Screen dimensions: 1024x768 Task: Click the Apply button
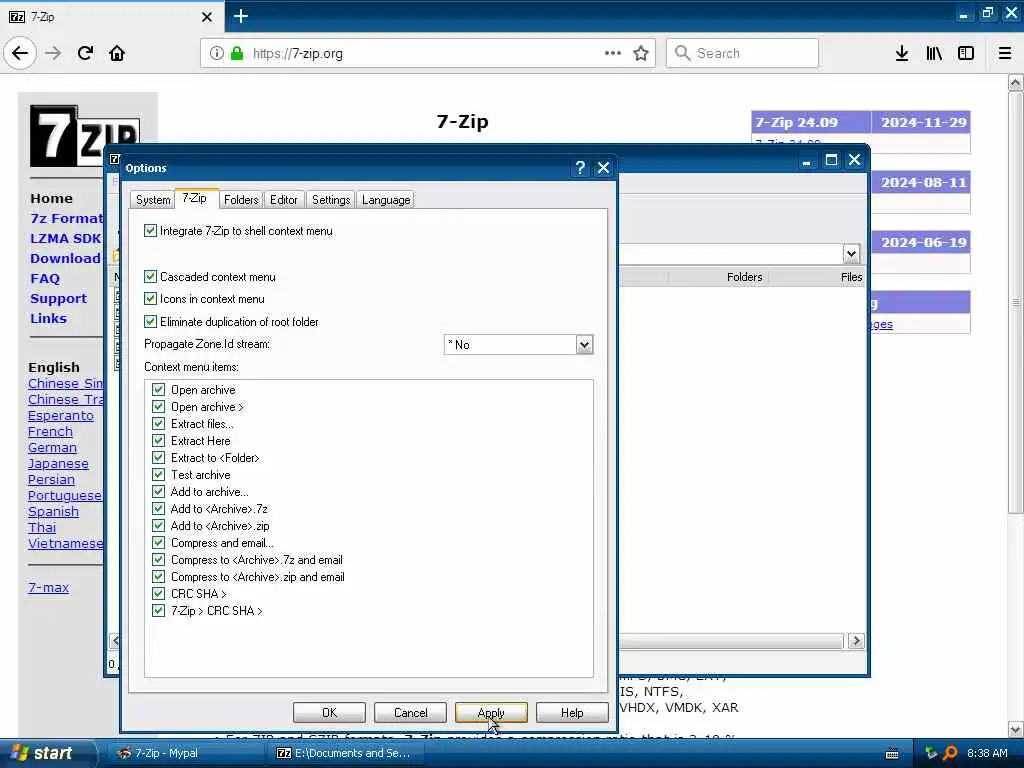[491, 712]
